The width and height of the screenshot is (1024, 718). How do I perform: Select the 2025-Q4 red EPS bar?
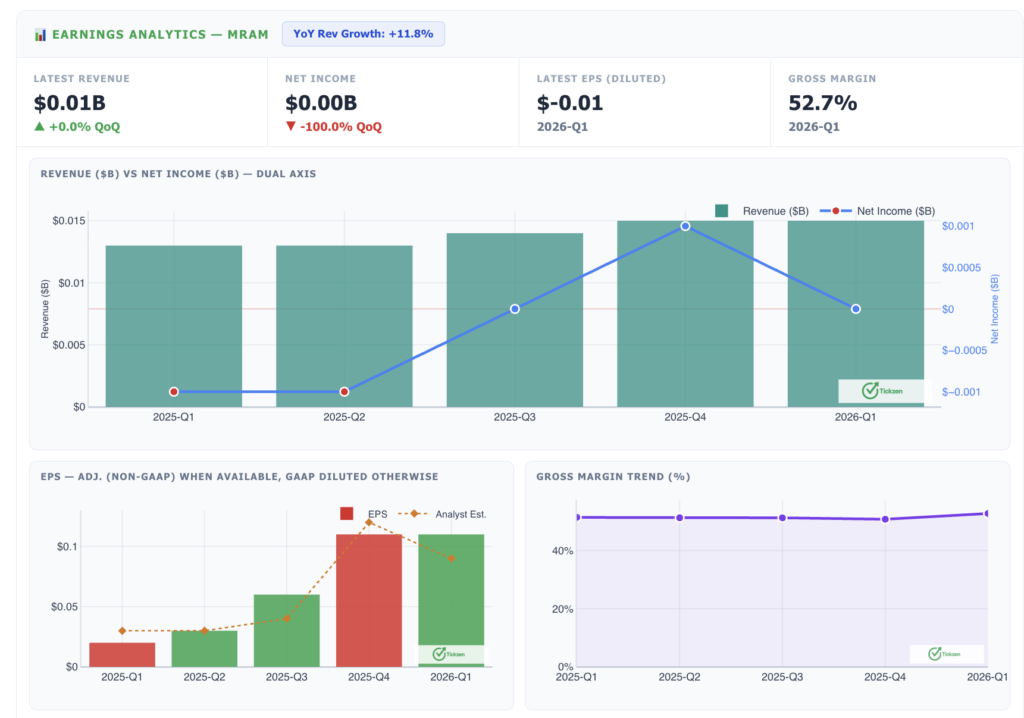point(369,600)
